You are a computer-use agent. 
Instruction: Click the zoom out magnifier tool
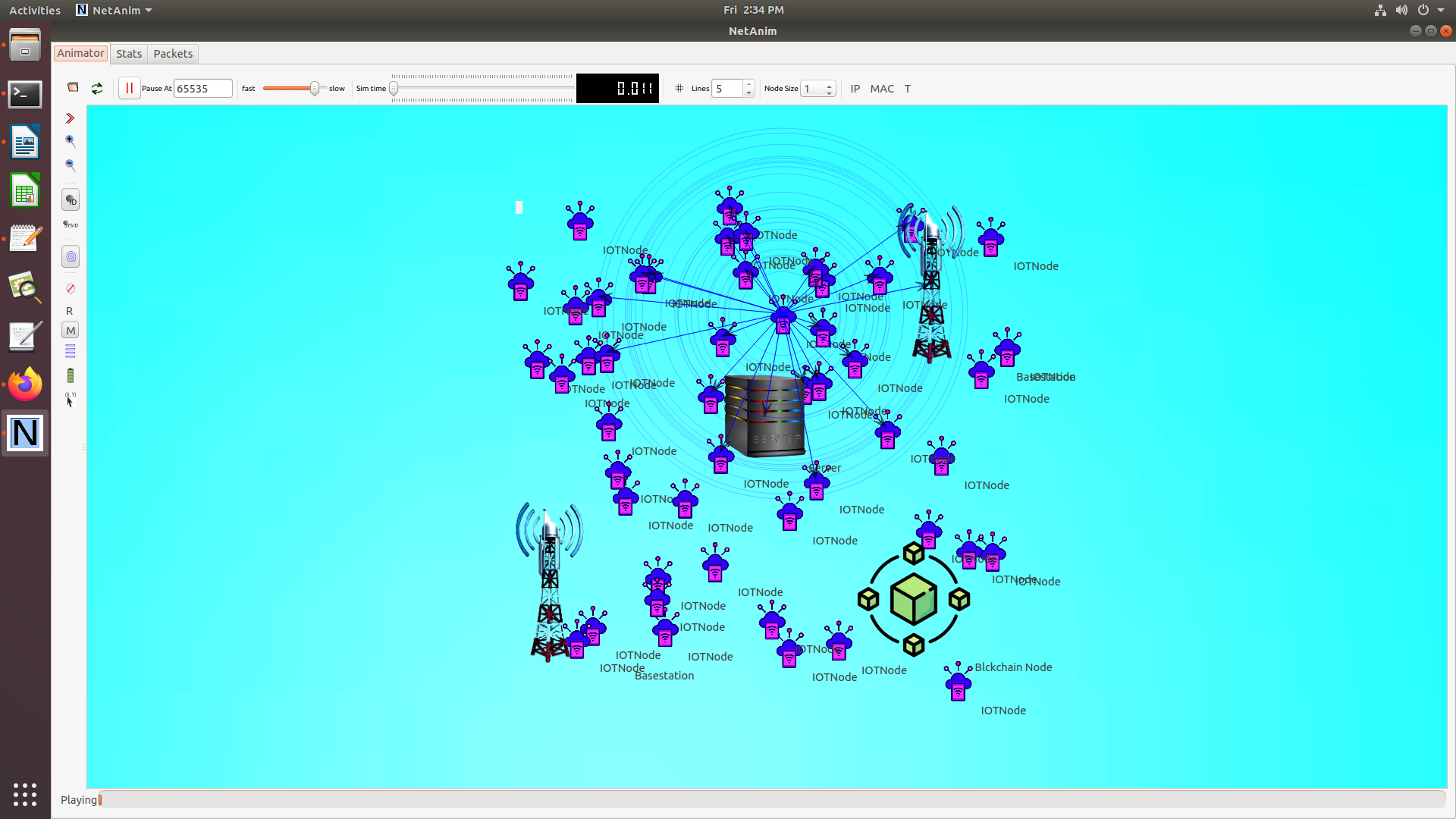(x=71, y=165)
